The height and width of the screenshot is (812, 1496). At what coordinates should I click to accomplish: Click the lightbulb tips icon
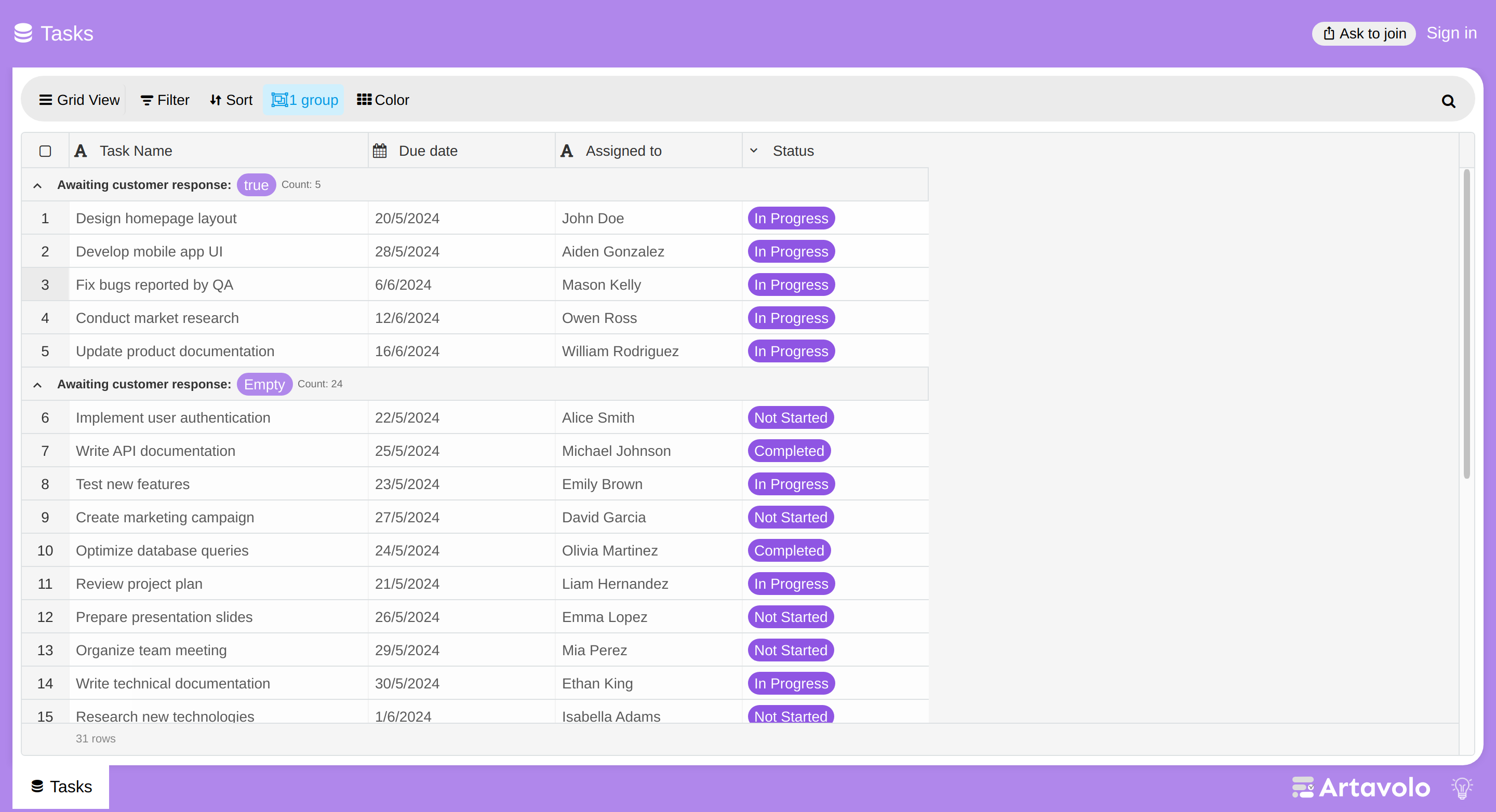1462,788
